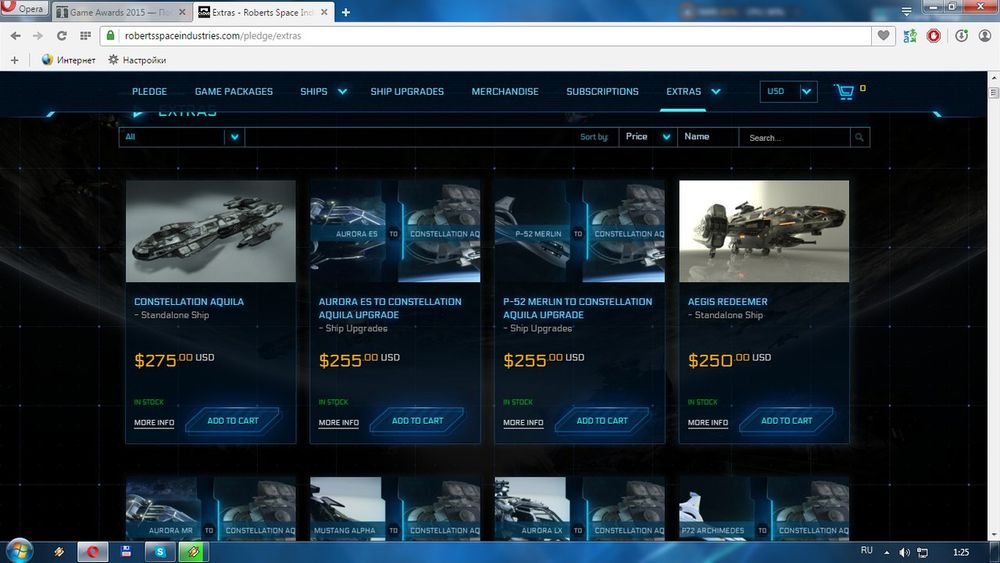
Task: Expand the Extras dropdown arrow
Action: point(716,92)
